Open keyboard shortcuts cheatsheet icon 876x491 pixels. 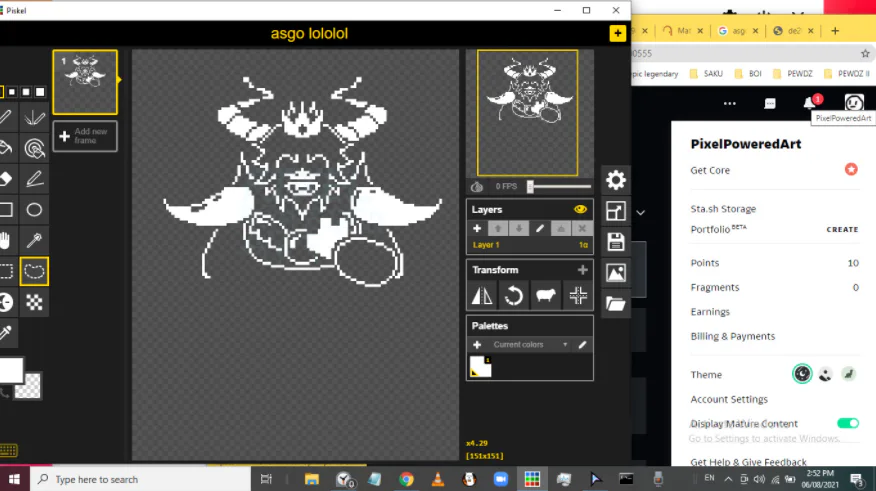click(x=8, y=450)
